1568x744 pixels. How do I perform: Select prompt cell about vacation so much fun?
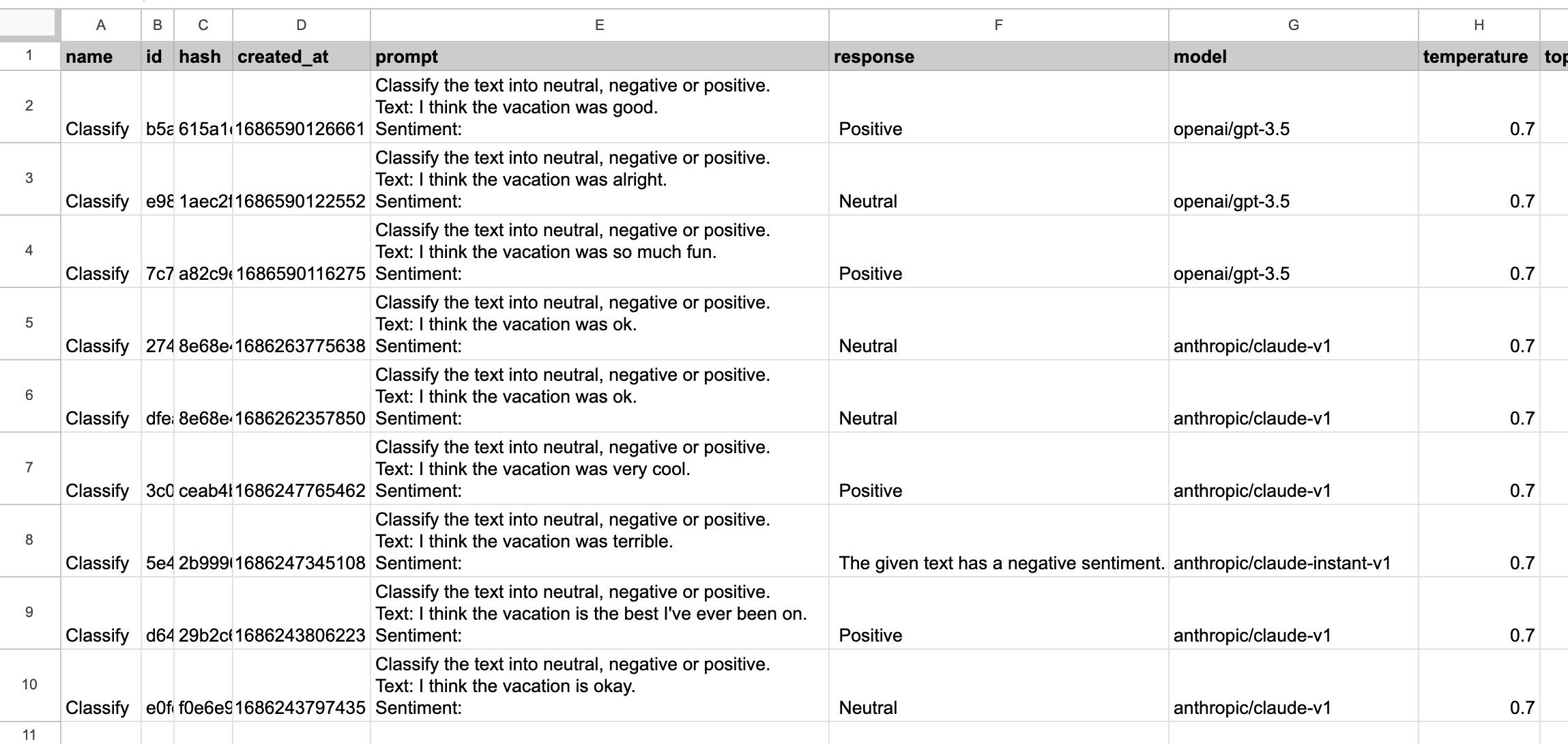point(600,252)
